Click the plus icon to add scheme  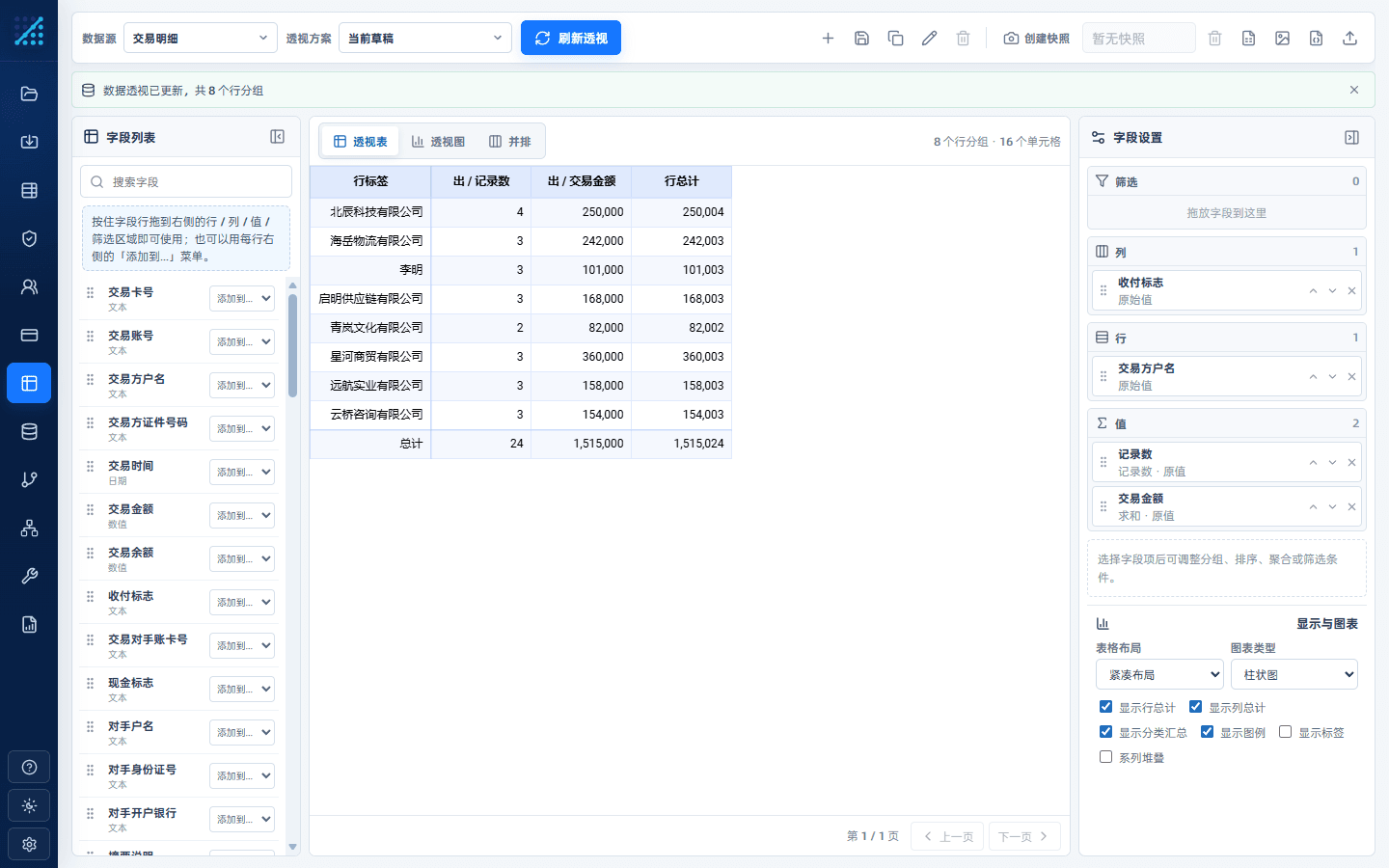[828, 39]
